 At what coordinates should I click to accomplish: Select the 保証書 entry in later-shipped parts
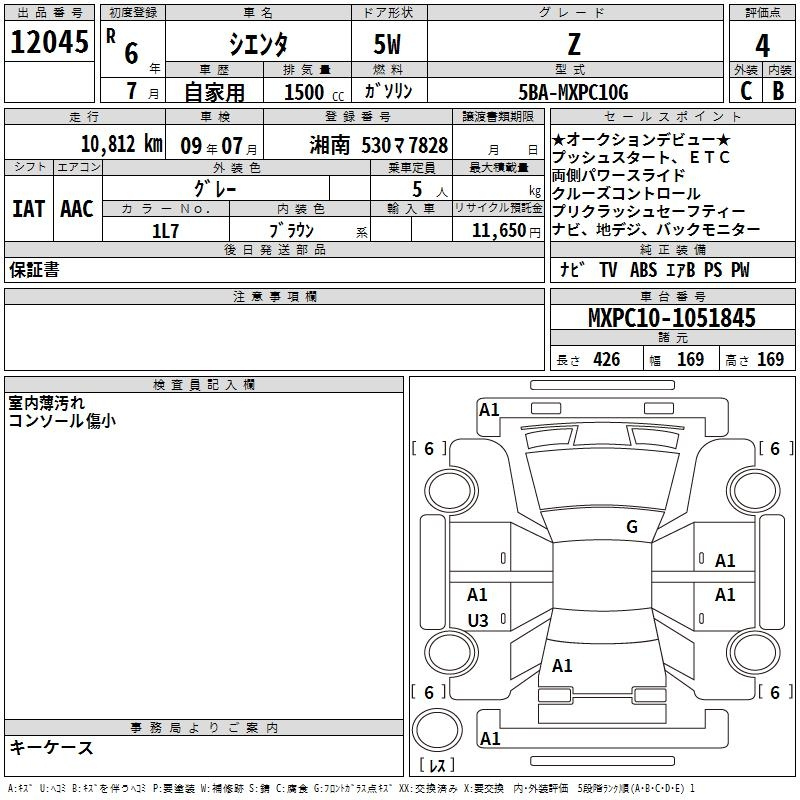click(34, 270)
